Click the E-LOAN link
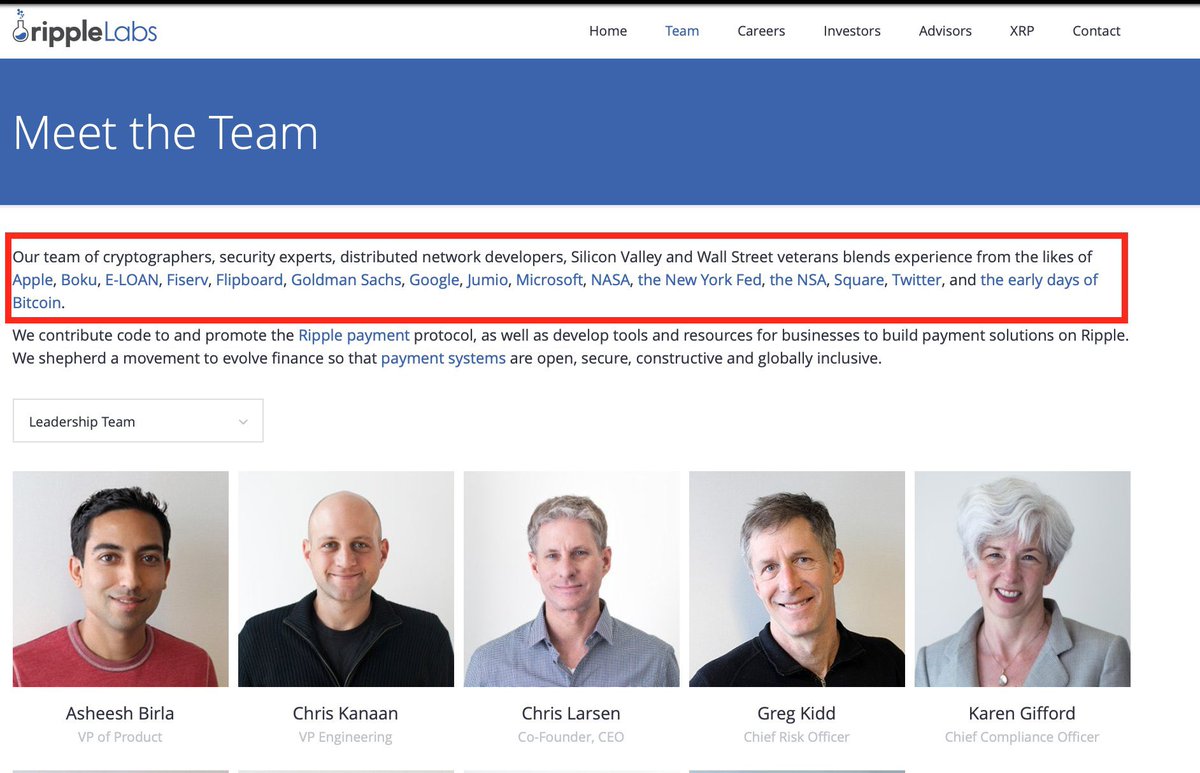The width and height of the screenshot is (1200, 773). point(132,280)
